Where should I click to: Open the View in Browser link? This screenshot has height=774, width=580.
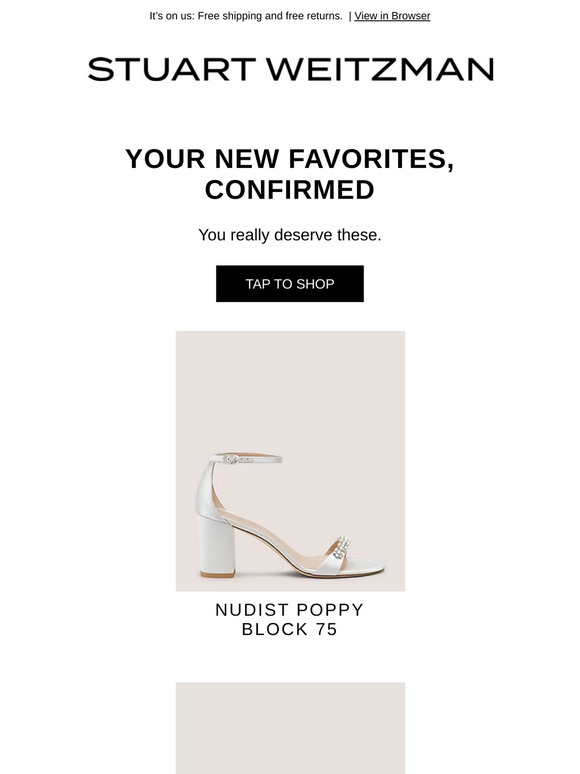pyautogui.click(x=392, y=16)
